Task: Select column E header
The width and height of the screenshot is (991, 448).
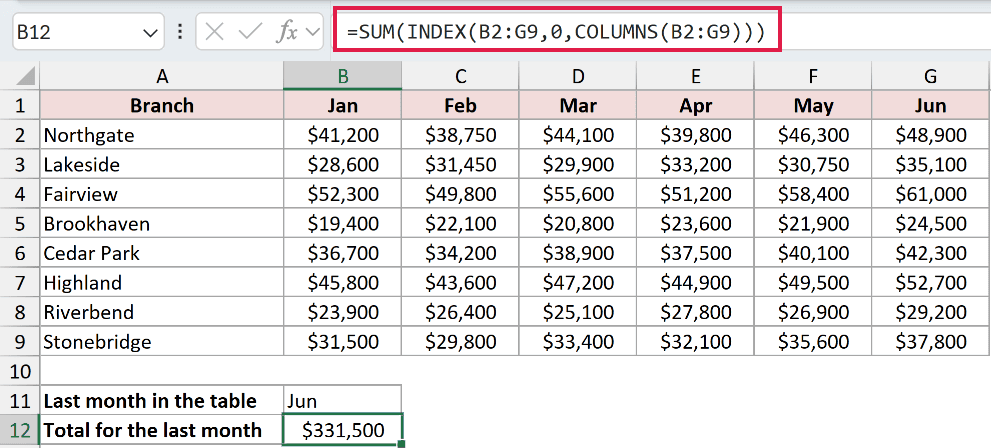Action: (x=695, y=76)
